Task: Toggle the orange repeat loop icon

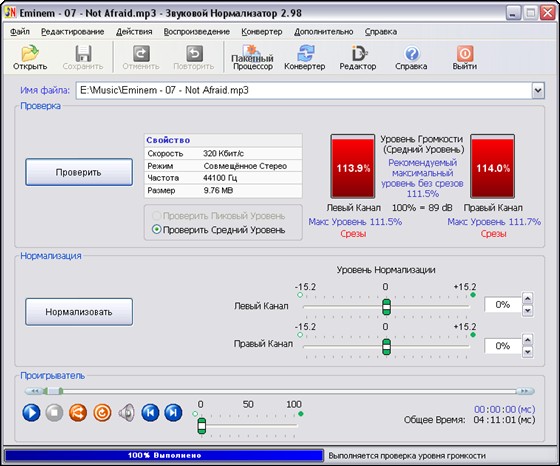Action: [102, 413]
